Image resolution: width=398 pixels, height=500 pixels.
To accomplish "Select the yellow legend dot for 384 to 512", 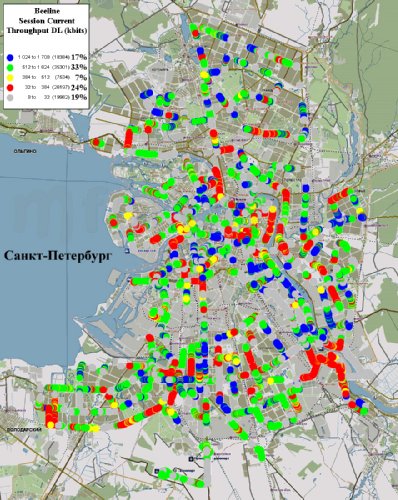I will [x=10, y=78].
